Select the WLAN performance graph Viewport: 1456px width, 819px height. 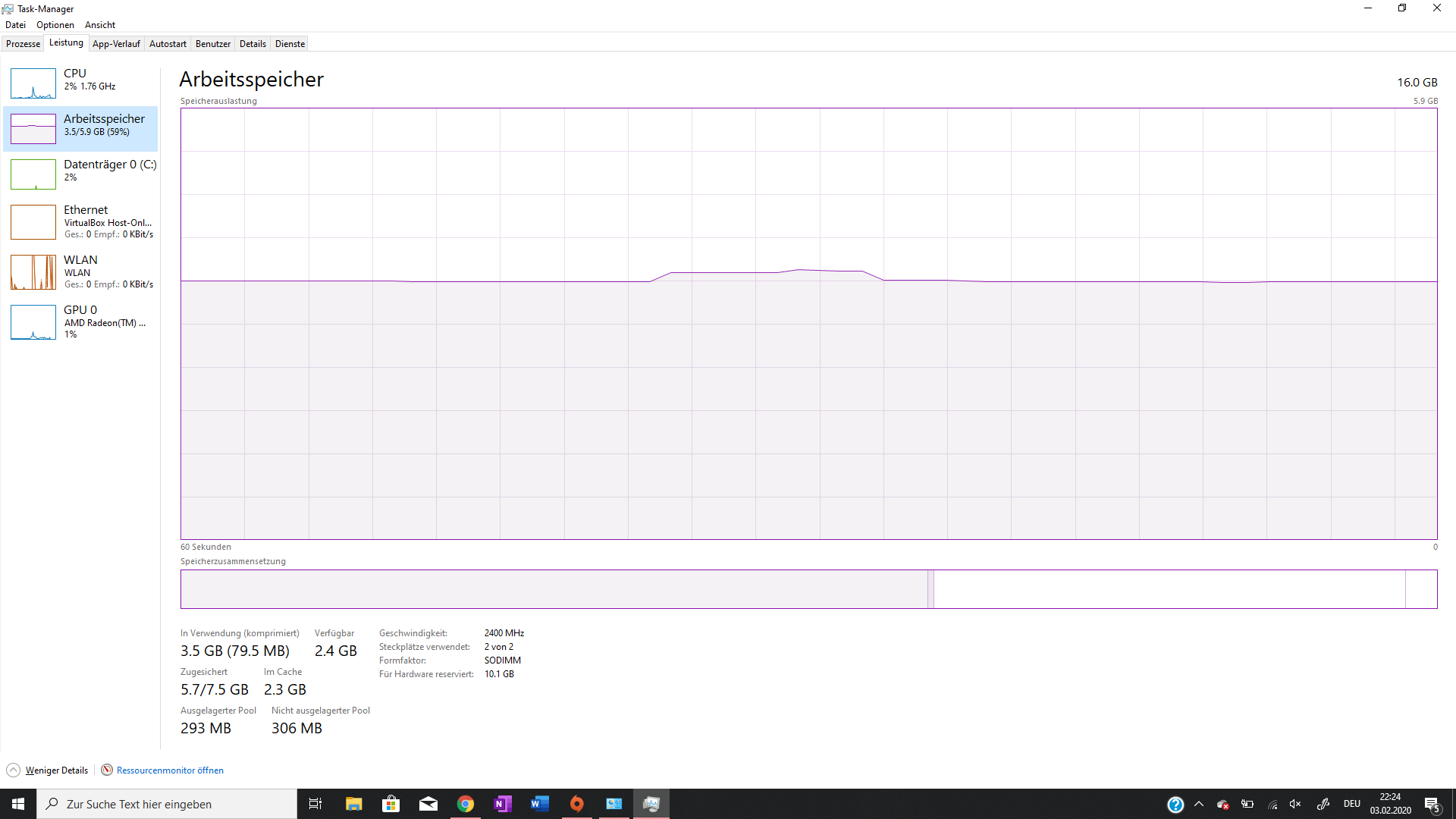pyautogui.click(x=83, y=271)
